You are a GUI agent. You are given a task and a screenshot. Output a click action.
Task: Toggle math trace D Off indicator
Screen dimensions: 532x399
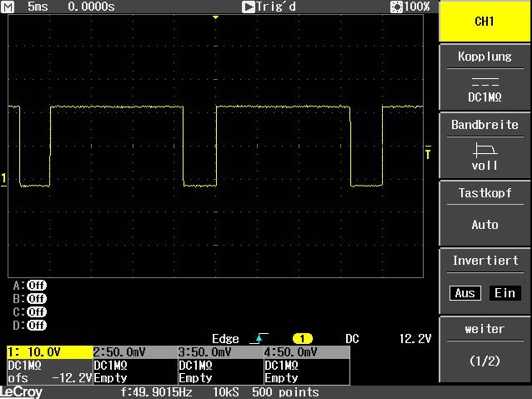click(37, 325)
